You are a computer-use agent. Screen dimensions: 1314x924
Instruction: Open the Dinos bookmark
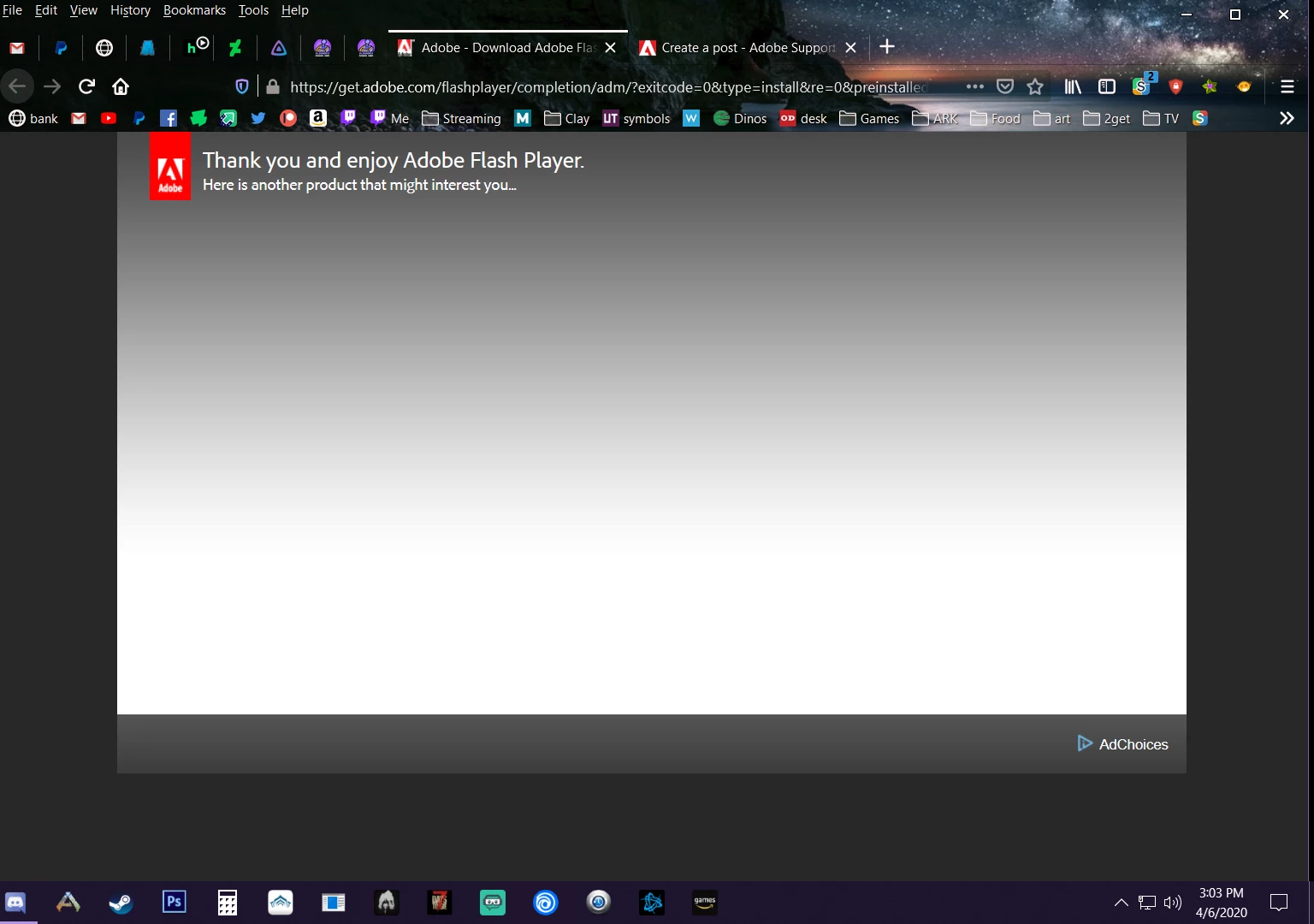click(x=740, y=118)
